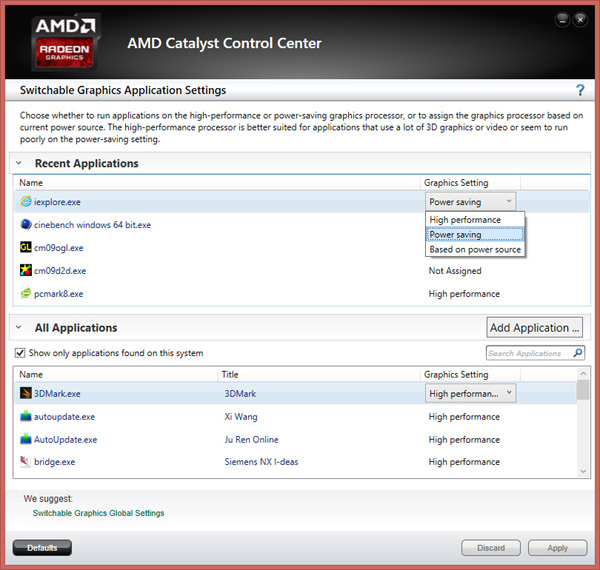Click Recent Applications Graphics Setting column header
Screen dimensions: 600x570
[x=456, y=183]
